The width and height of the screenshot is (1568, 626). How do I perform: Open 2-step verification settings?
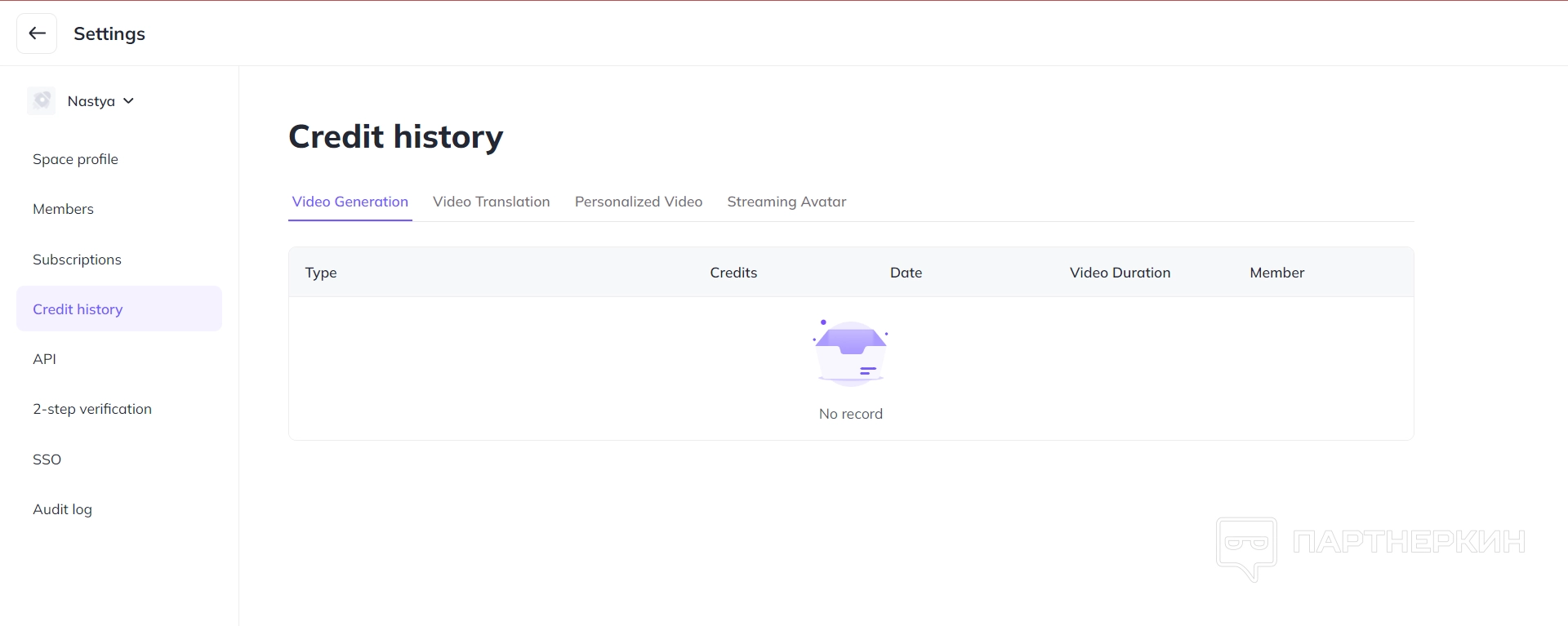pyautogui.click(x=92, y=409)
